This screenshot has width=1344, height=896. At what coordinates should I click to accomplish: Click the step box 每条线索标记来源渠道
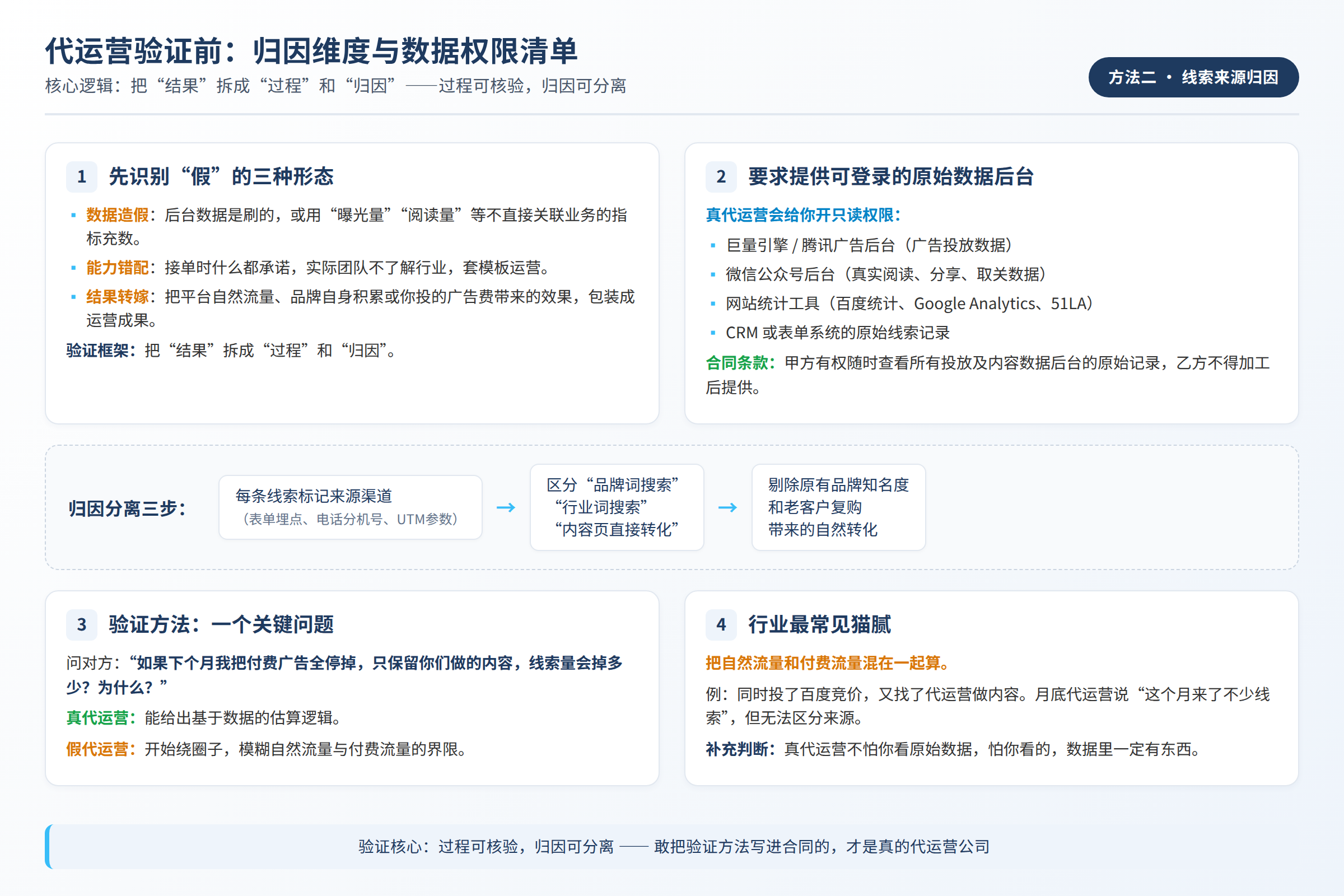click(351, 507)
